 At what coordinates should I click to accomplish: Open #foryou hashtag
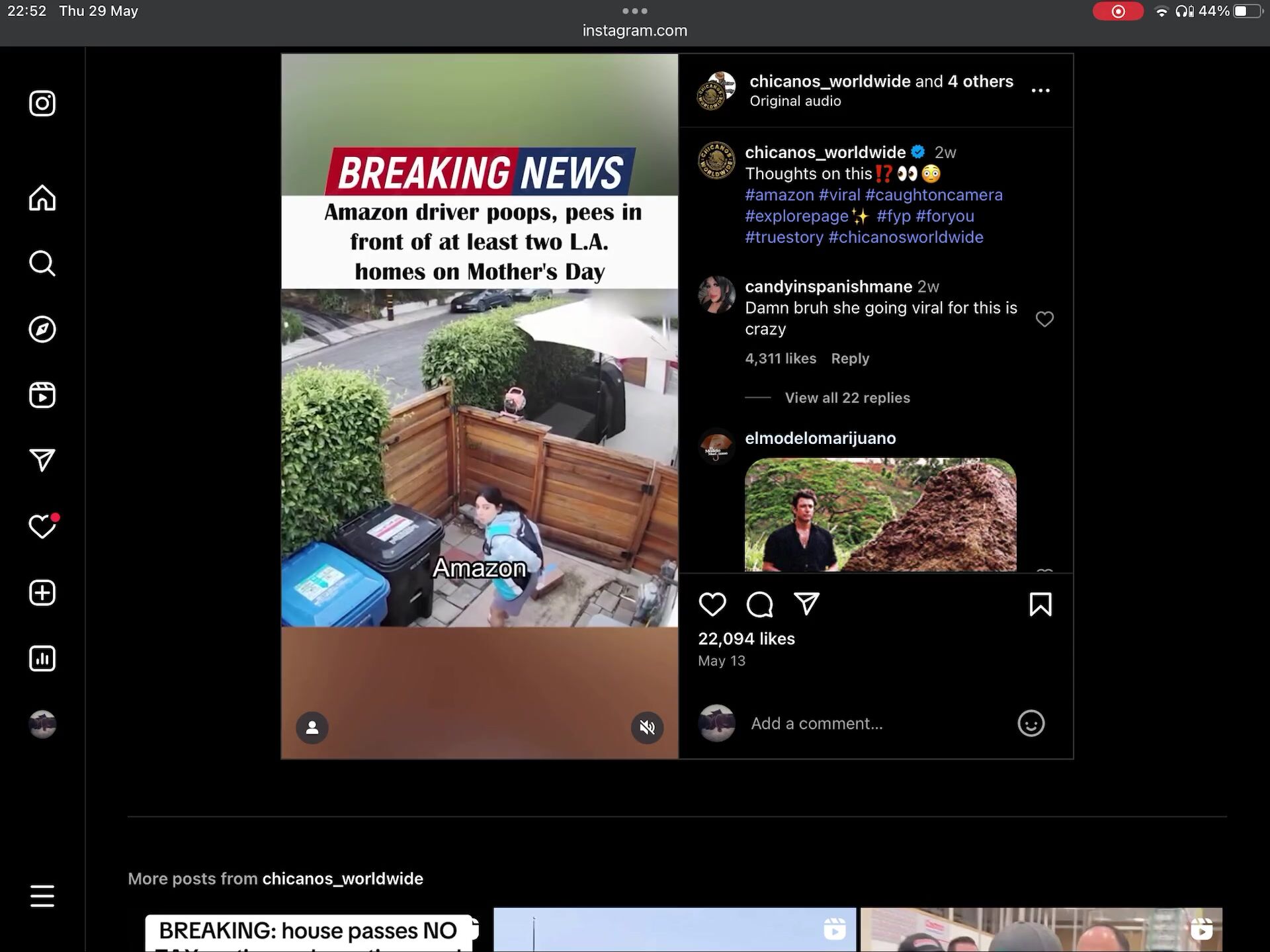coord(945,216)
